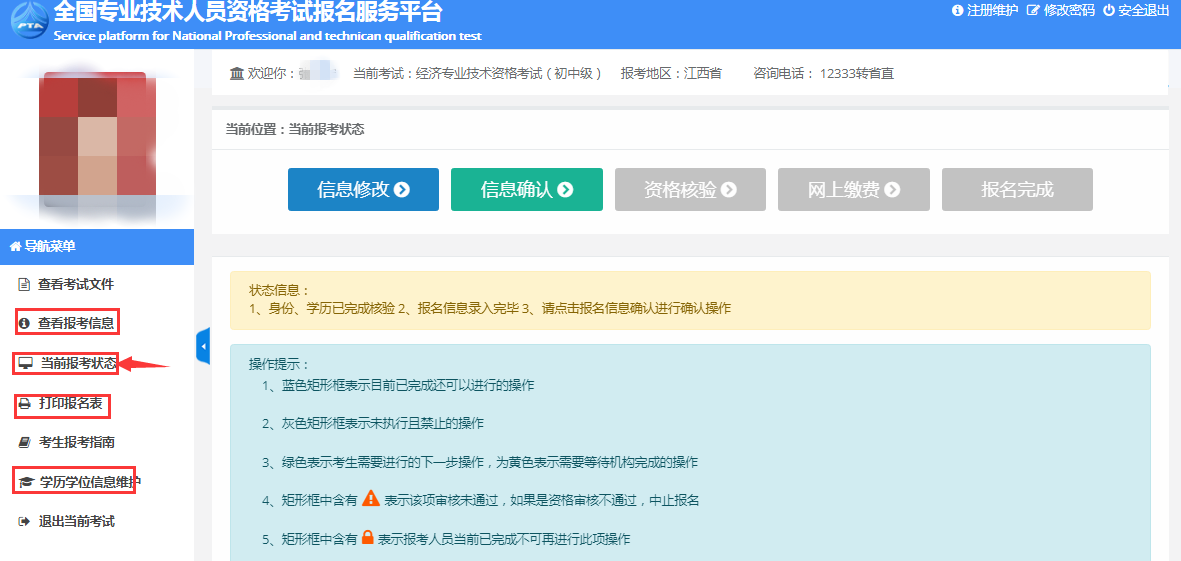Click the 导航菜单 header
The height and width of the screenshot is (561, 1181).
coord(96,246)
